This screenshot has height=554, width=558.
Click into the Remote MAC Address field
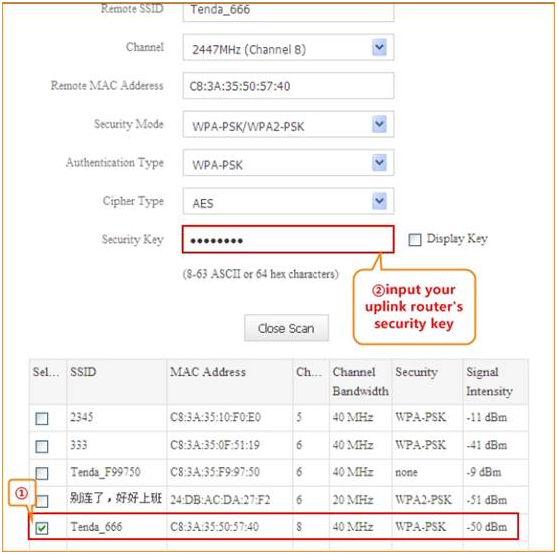pyautogui.click(x=288, y=86)
